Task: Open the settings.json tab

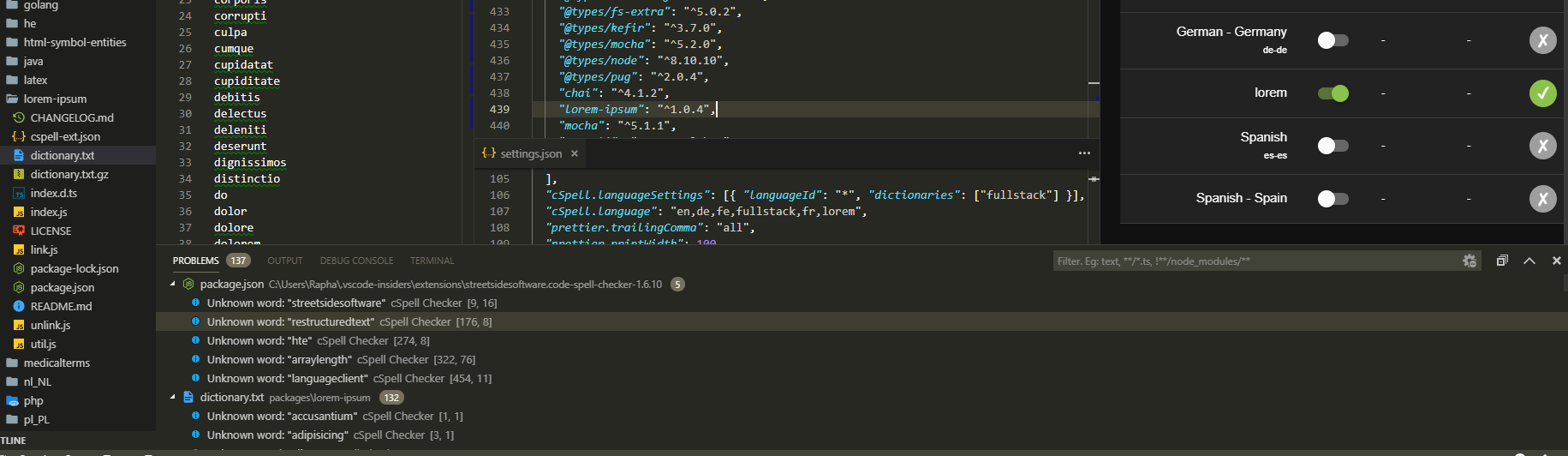Action: [530, 153]
